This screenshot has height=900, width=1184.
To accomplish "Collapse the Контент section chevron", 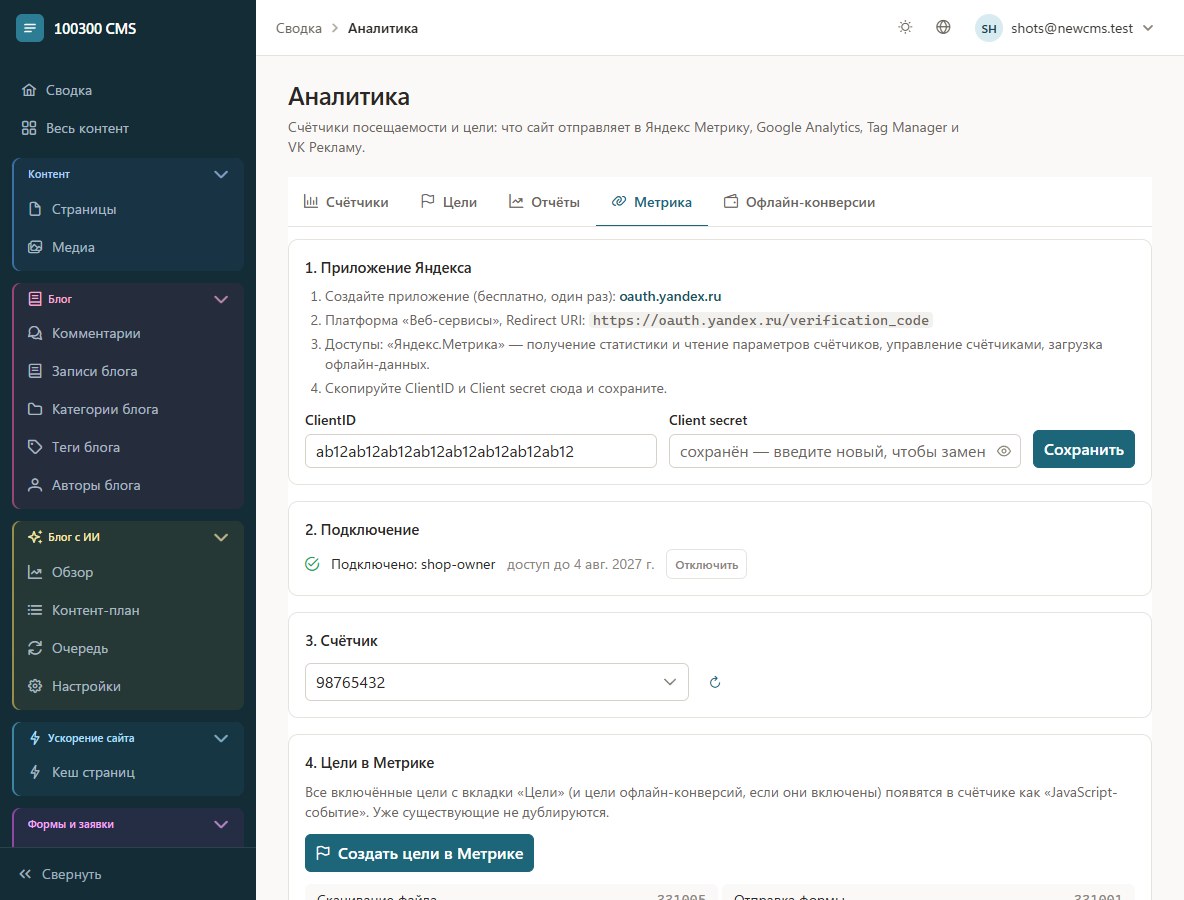I will tap(220, 174).
